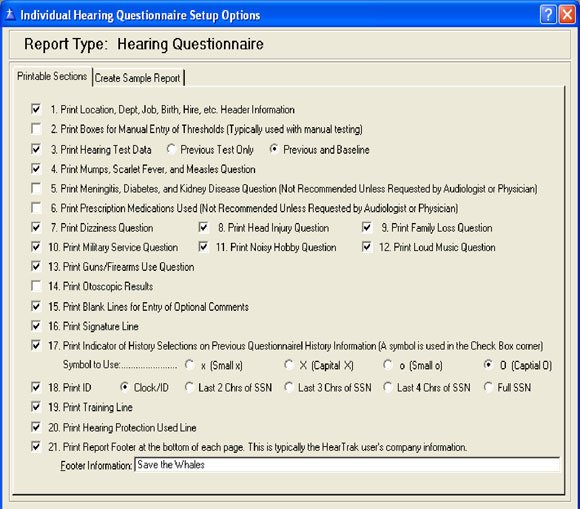Toggle Print Blank Lines for Optional Comments
This screenshot has width=580, height=509.
36,306
